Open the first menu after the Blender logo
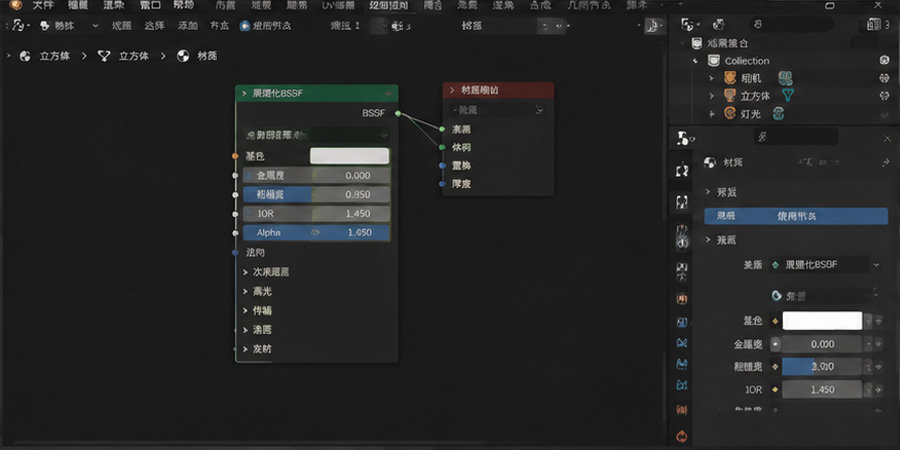The height and width of the screenshot is (450, 900). [42, 5]
